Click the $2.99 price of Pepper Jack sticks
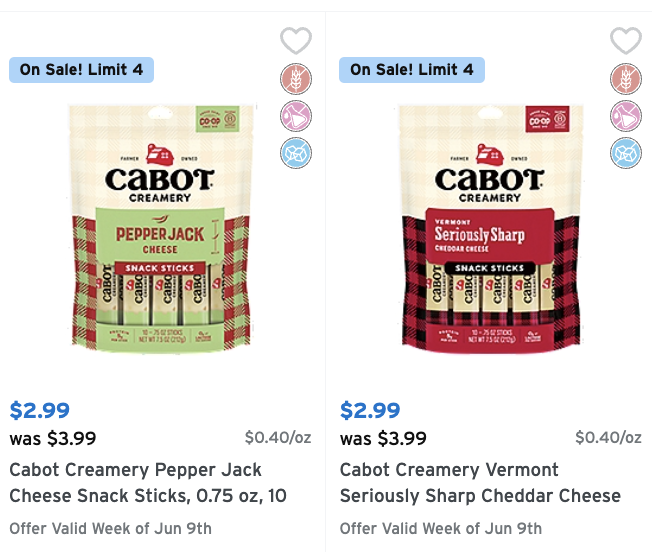 [40, 410]
